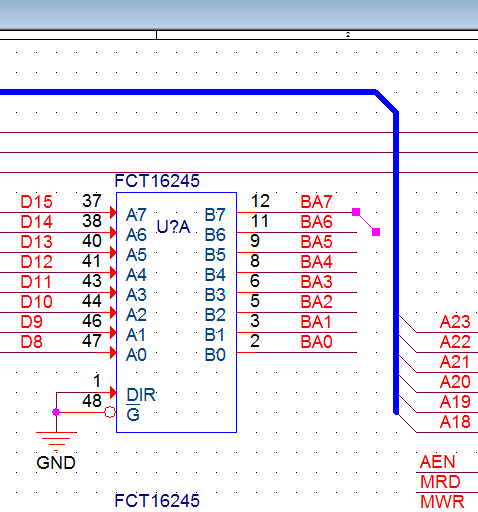Select the lower magenta bus entry handle
Viewport: 478px width, 512px height.
coord(376,232)
